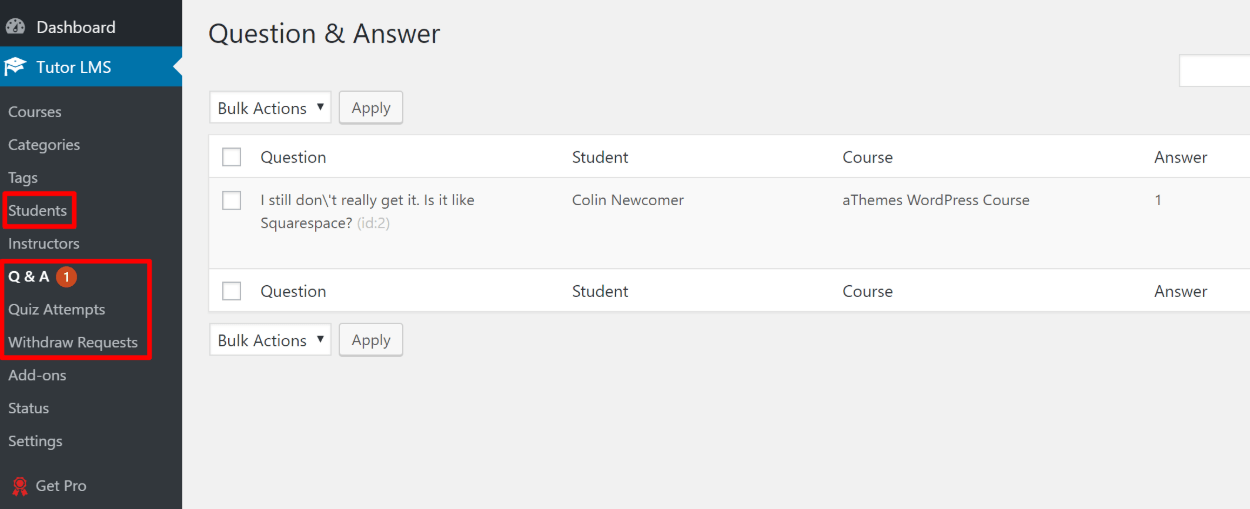The height and width of the screenshot is (509, 1250).
Task: Open Quiz Attempts menu item
Action: tap(57, 310)
